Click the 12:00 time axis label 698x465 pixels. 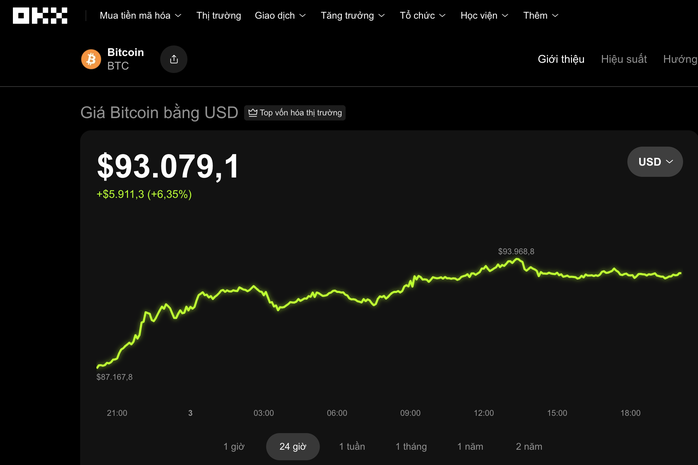[x=483, y=413]
